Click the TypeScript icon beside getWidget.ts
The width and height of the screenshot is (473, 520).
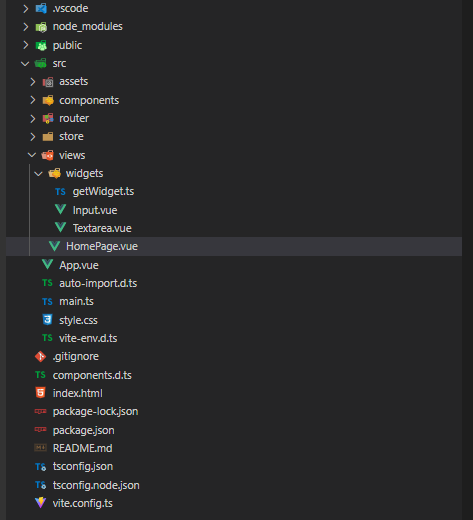(x=60, y=192)
